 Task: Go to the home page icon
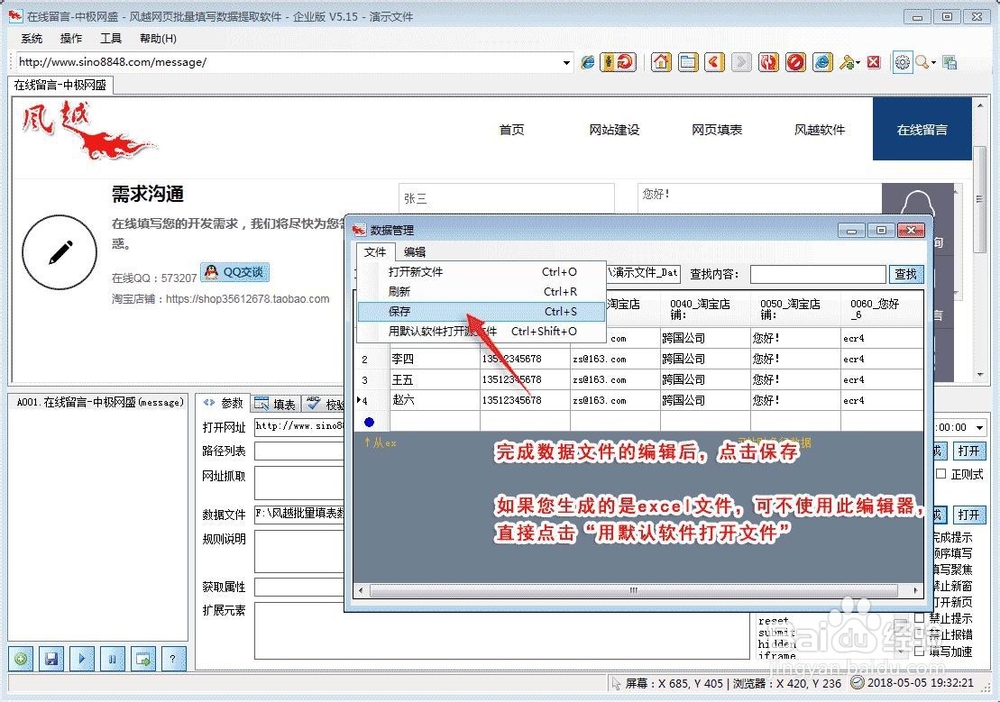(x=661, y=62)
